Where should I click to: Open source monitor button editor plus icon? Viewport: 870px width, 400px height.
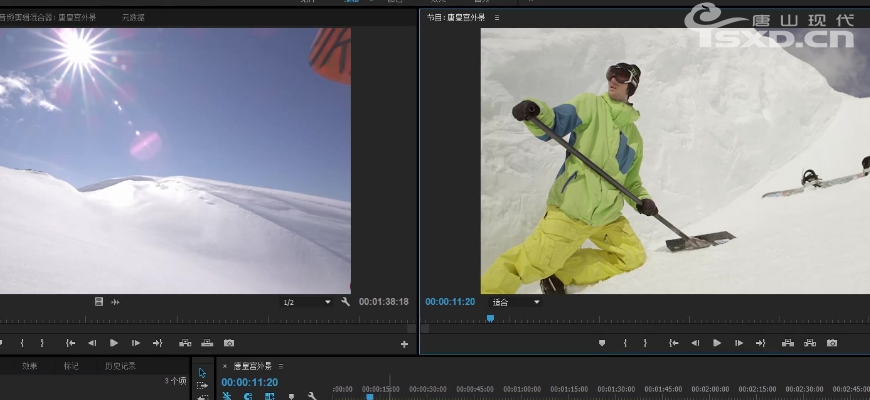coord(404,345)
